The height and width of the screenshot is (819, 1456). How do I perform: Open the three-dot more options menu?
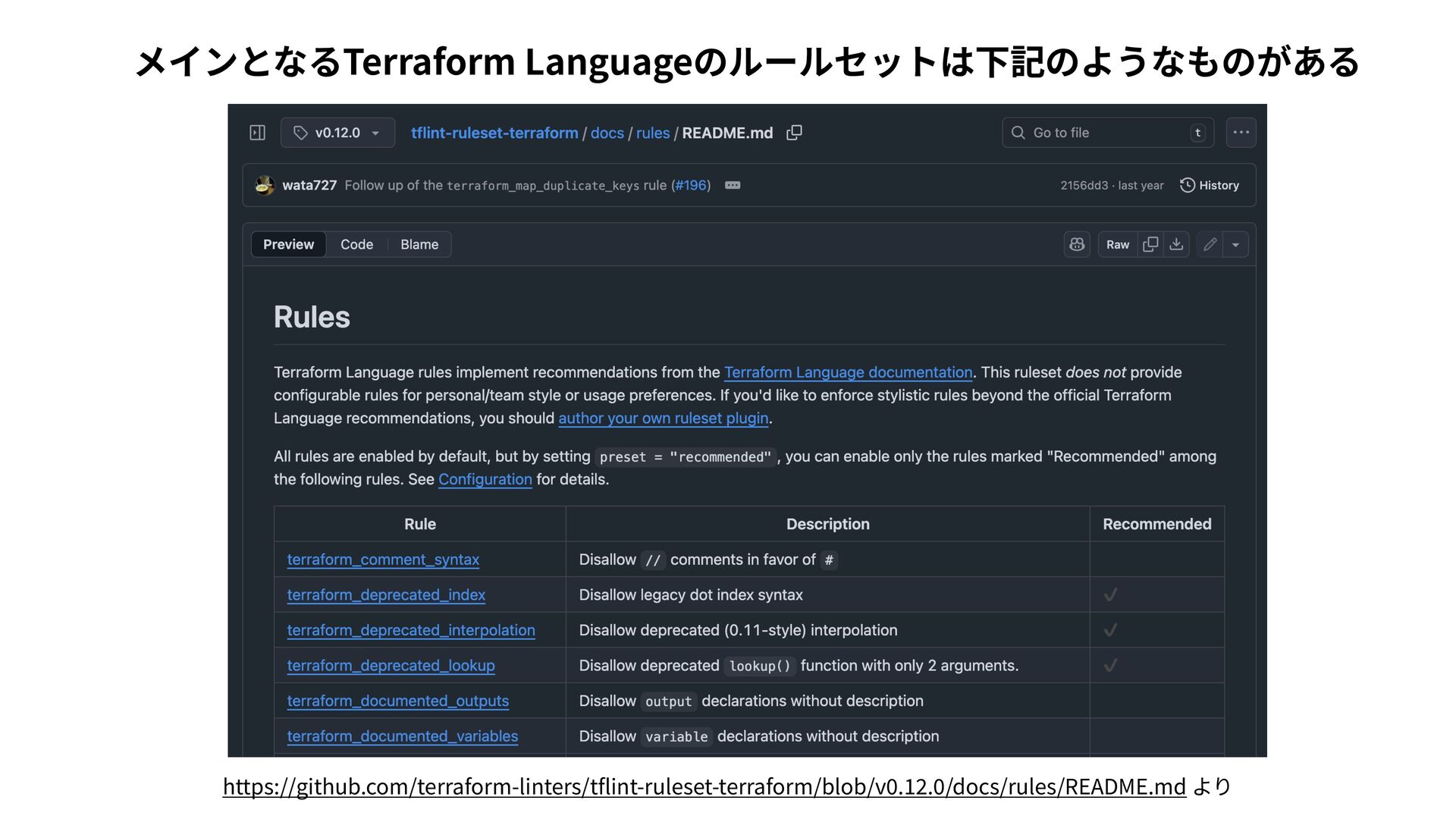(1241, 133)
